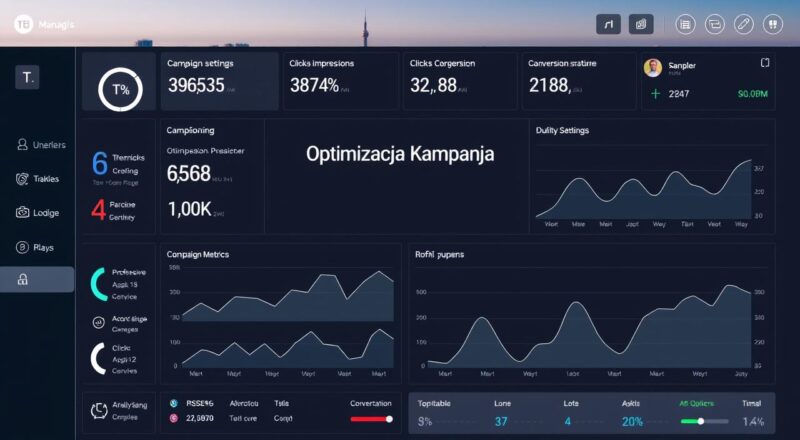
Task: Click the red number 4 counter
Action: point(98,210)
